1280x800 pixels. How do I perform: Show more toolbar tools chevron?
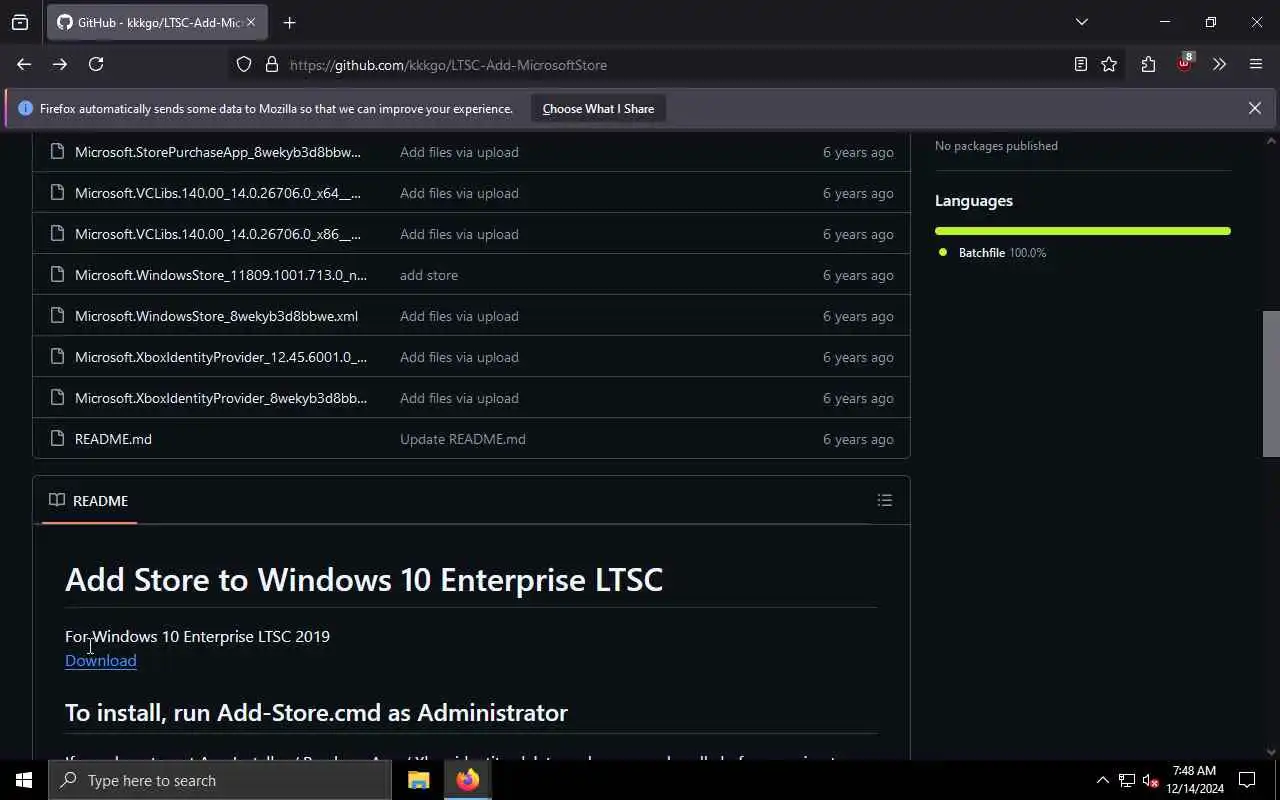click(1219, 65)
